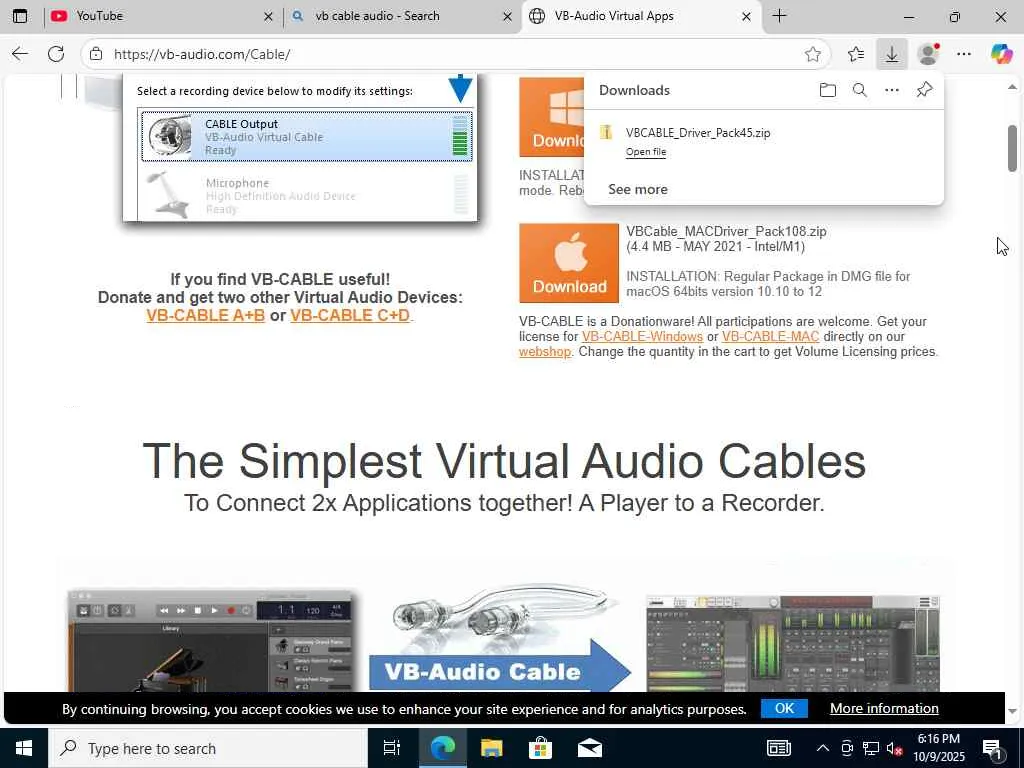The image size is (1024, 768).
Task: Click the Meet Now tray icon
Action: 847,748
